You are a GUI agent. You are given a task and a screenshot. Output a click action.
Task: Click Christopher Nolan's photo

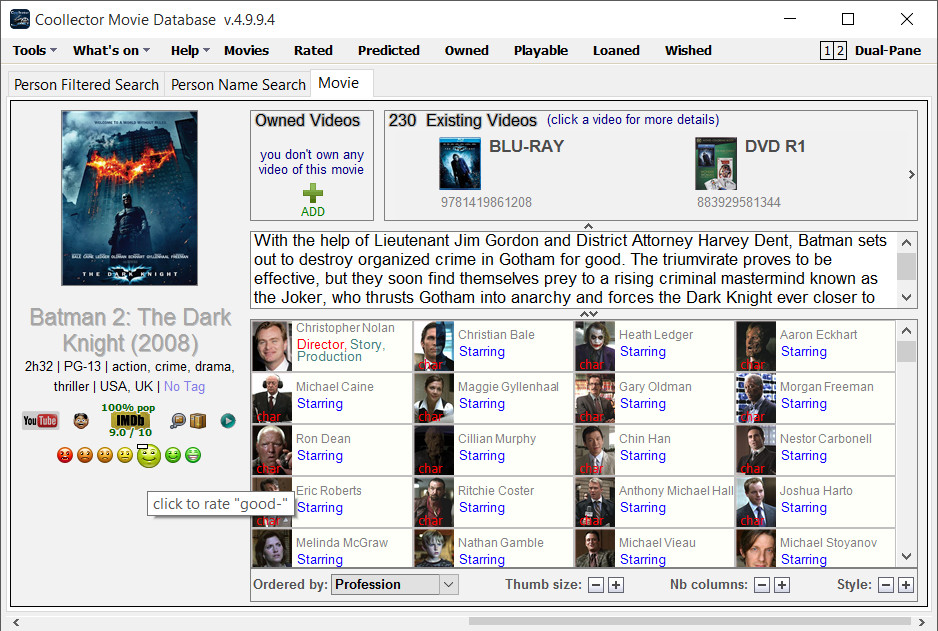pos(272,346)
